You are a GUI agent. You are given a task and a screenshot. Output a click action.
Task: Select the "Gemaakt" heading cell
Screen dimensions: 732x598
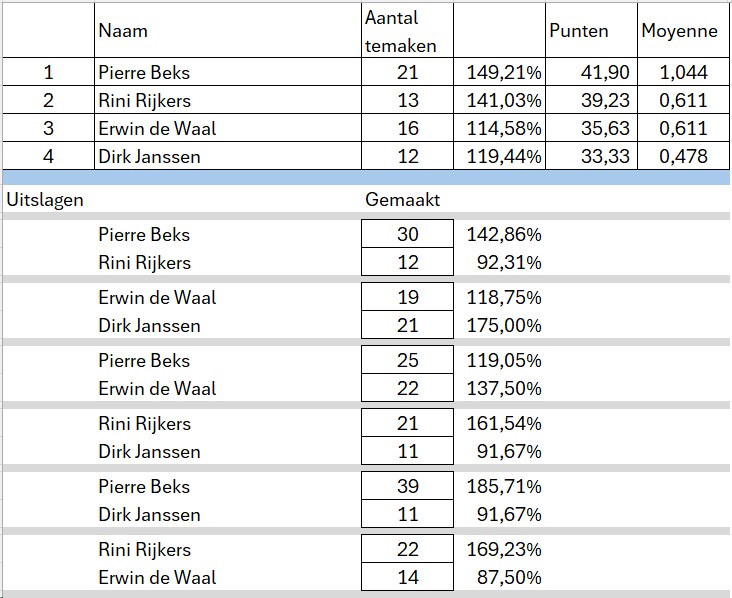403,199
